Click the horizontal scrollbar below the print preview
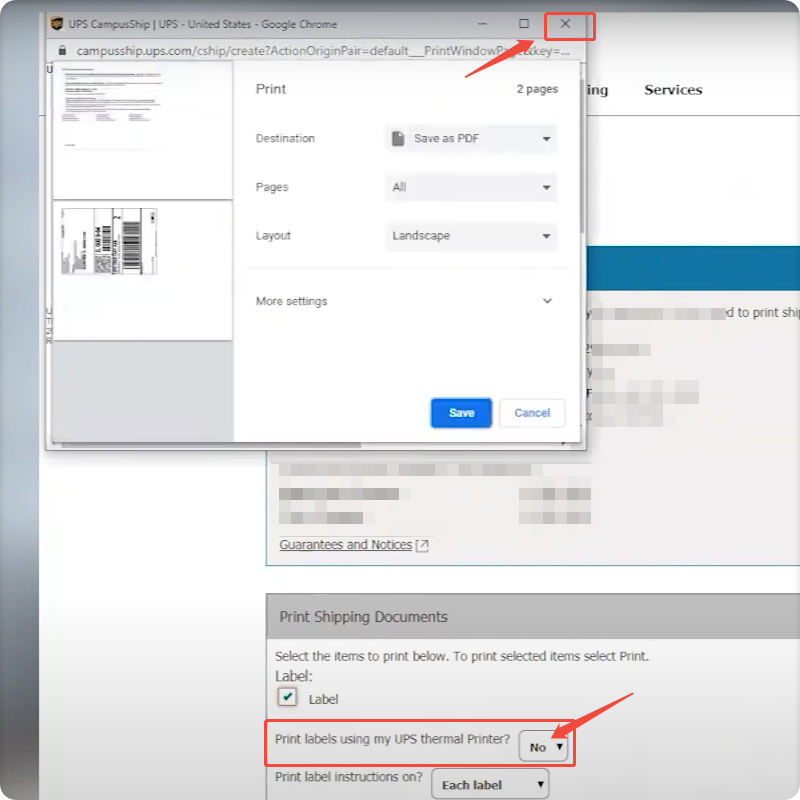This screenshot has height=800, width=800. tap(211, 445)
